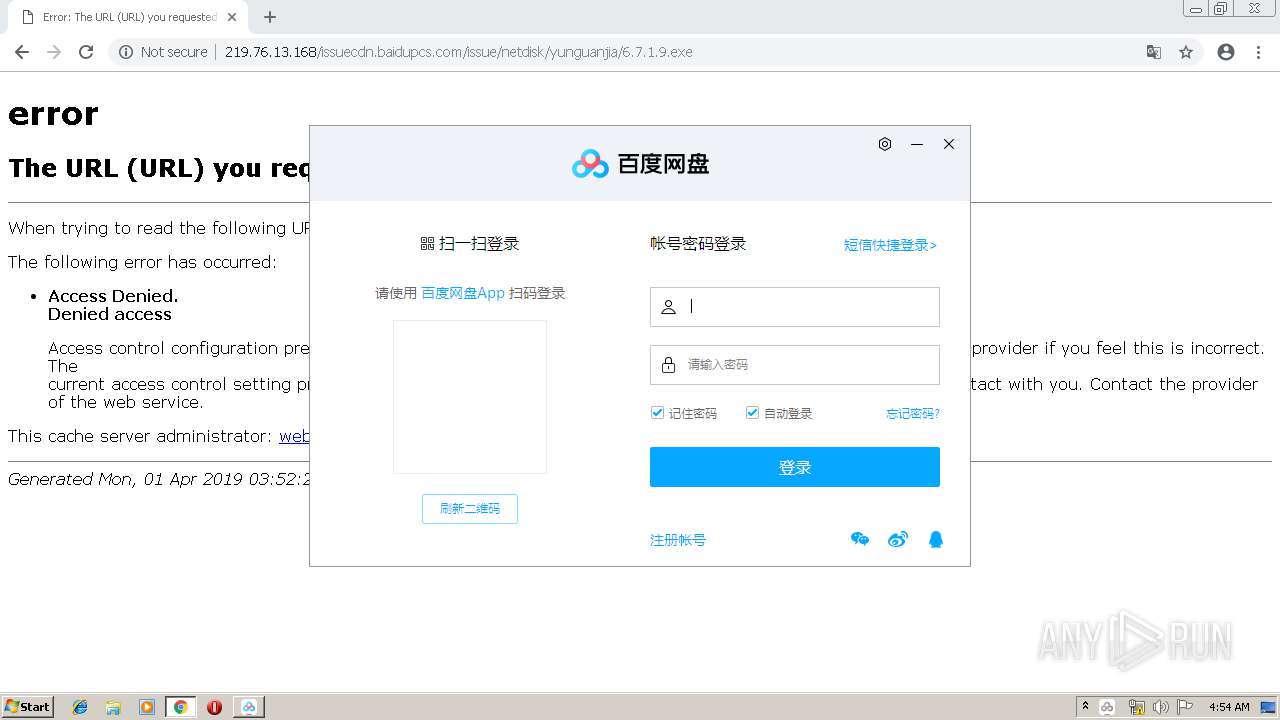Click the 帐号密码登录 heading
This screenshot has height=720, width=1280.
tap(698, 244)
